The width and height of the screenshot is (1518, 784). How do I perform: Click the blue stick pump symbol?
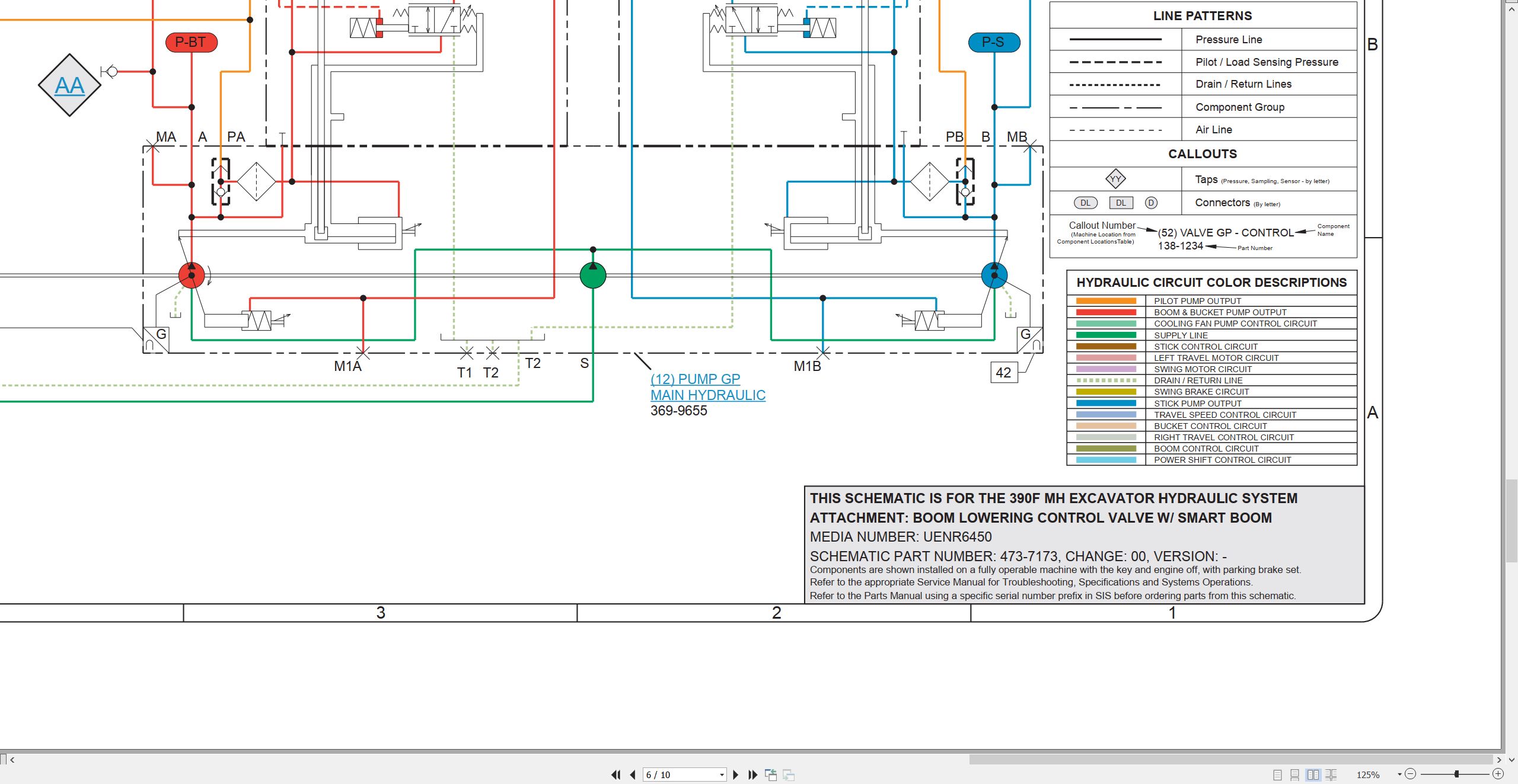[x=994, y=276]
